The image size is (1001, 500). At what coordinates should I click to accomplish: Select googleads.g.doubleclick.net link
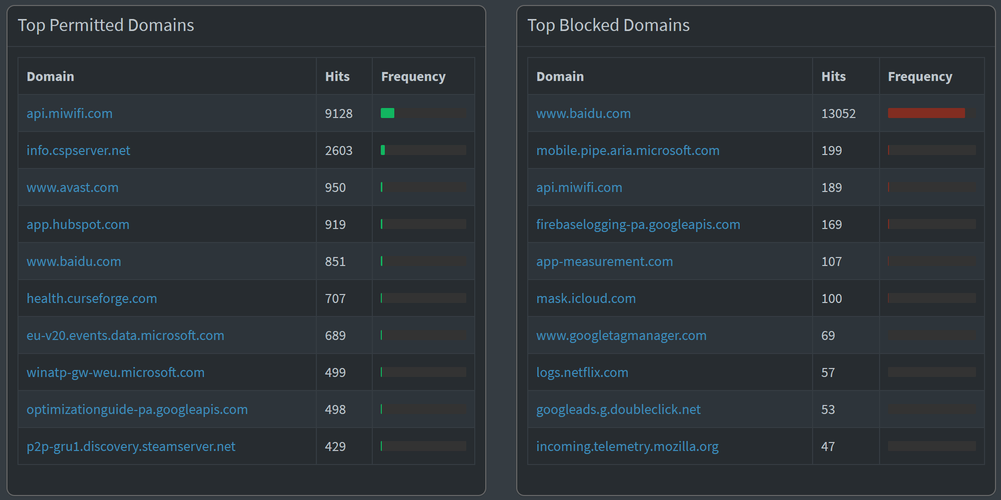pos(618,410)
